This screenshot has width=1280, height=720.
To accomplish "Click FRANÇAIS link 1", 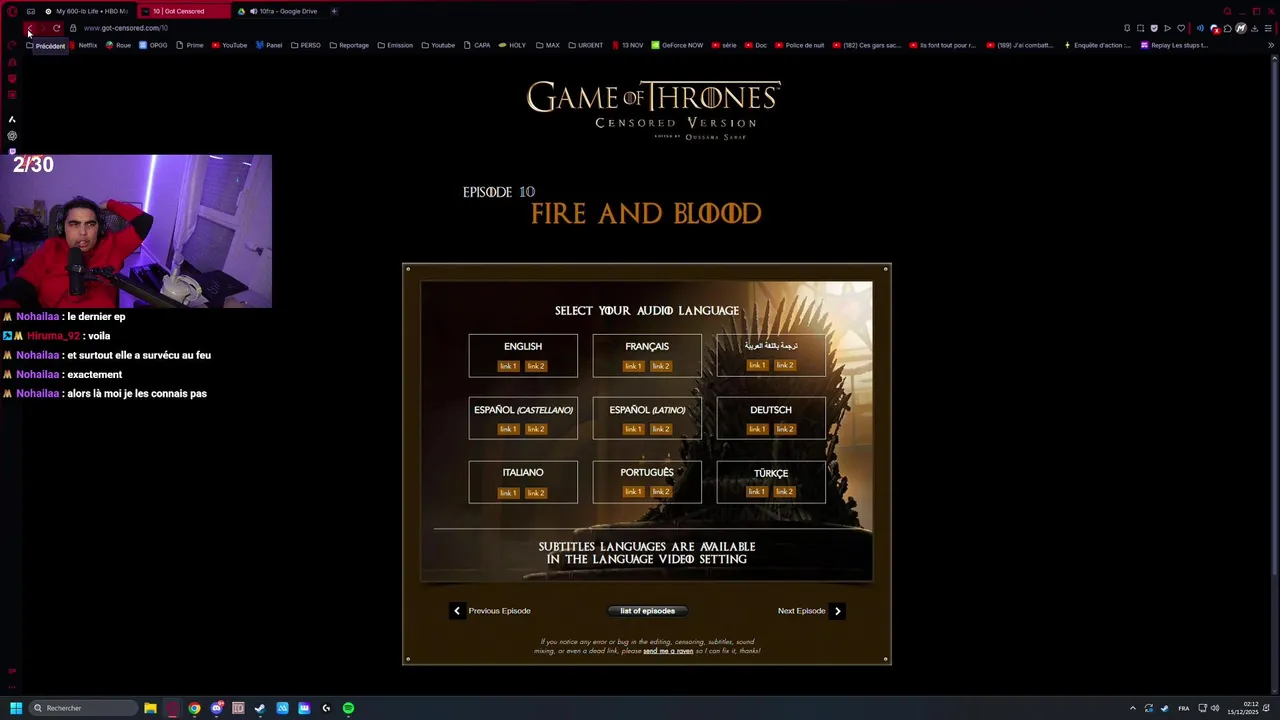I will (x=633, y=366).
